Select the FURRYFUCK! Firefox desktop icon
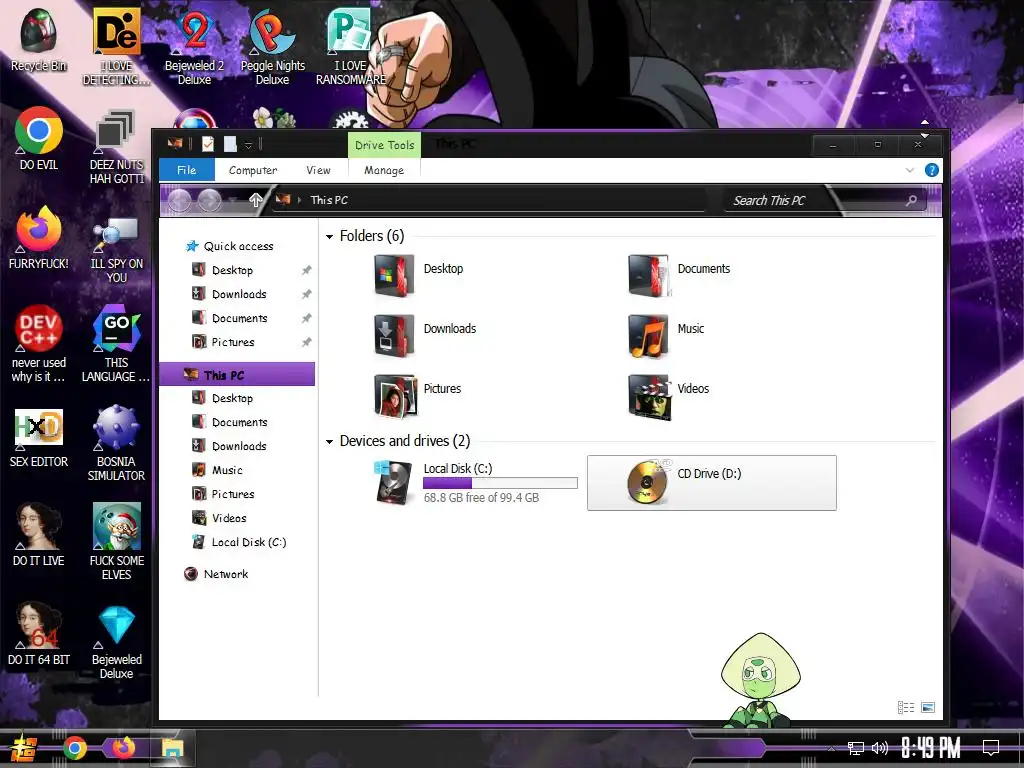Viewport: 1024px width, 768px height. tap(39, 238)
